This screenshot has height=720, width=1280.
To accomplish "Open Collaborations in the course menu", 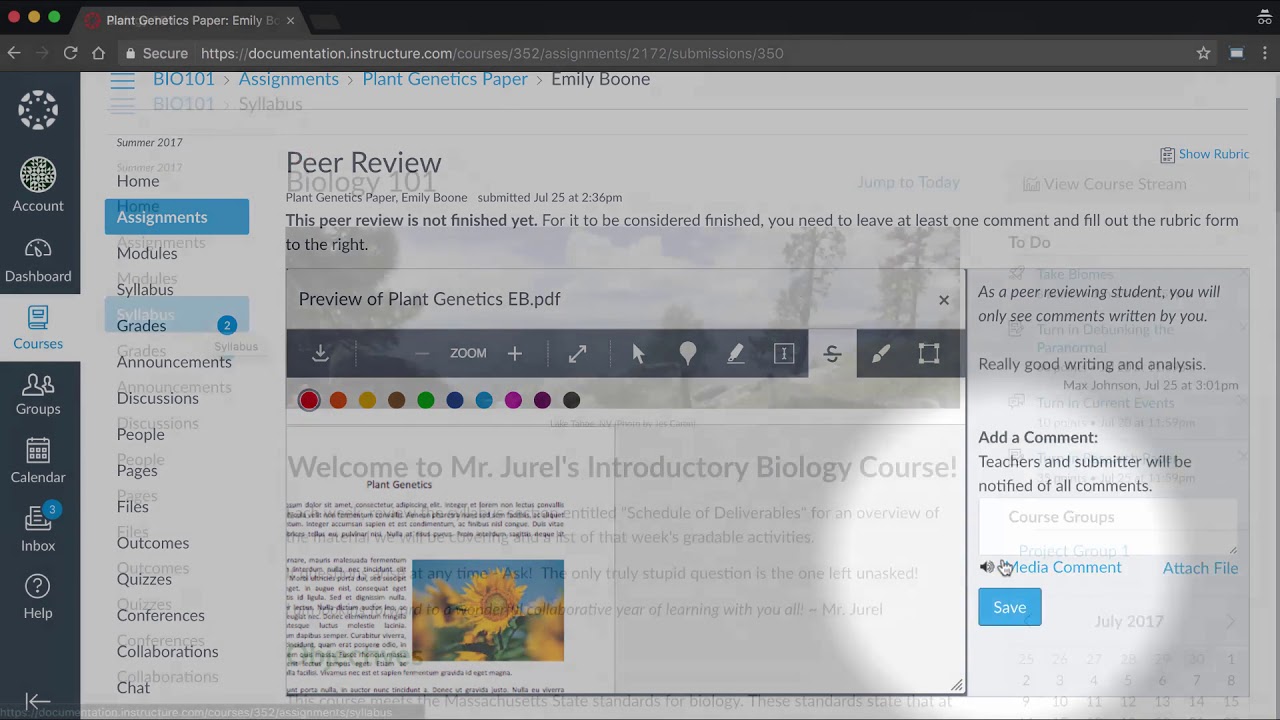I will (167, 651).
